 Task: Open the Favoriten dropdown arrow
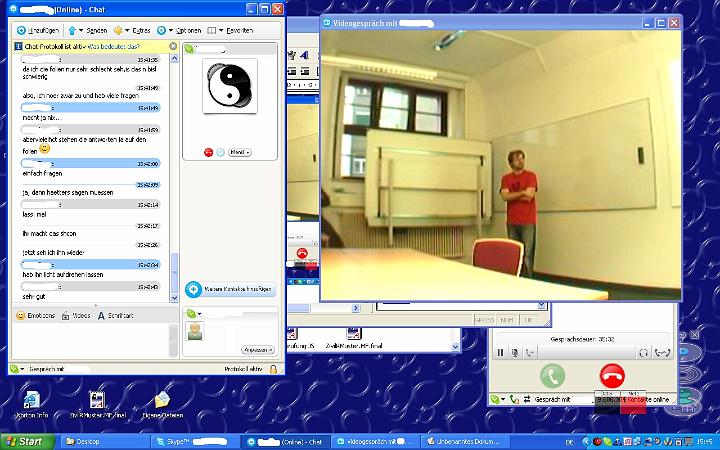tap(221, 30)
